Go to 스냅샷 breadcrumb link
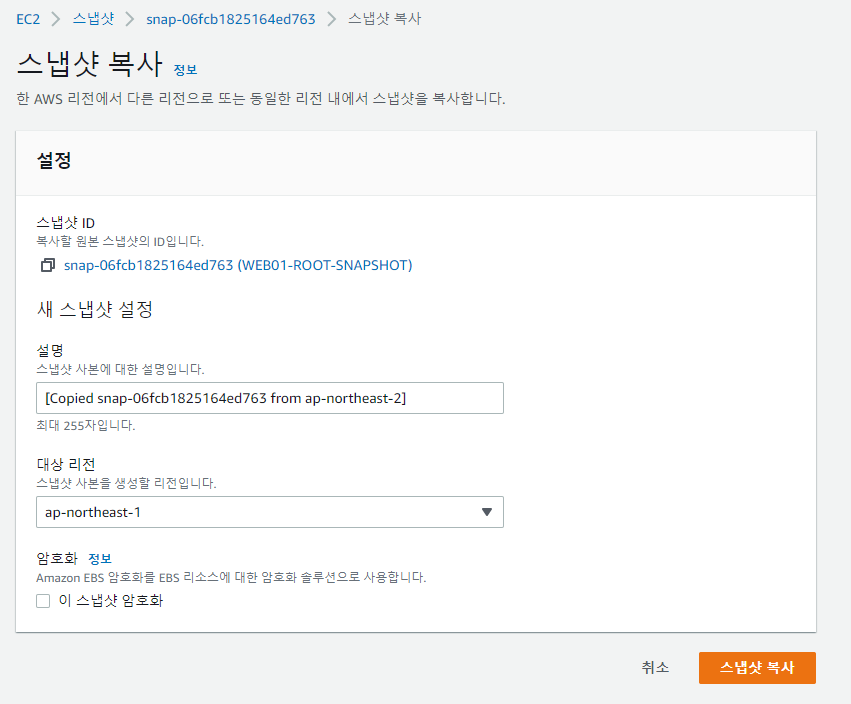The image size is (851, 704). (x=93, y=18)
